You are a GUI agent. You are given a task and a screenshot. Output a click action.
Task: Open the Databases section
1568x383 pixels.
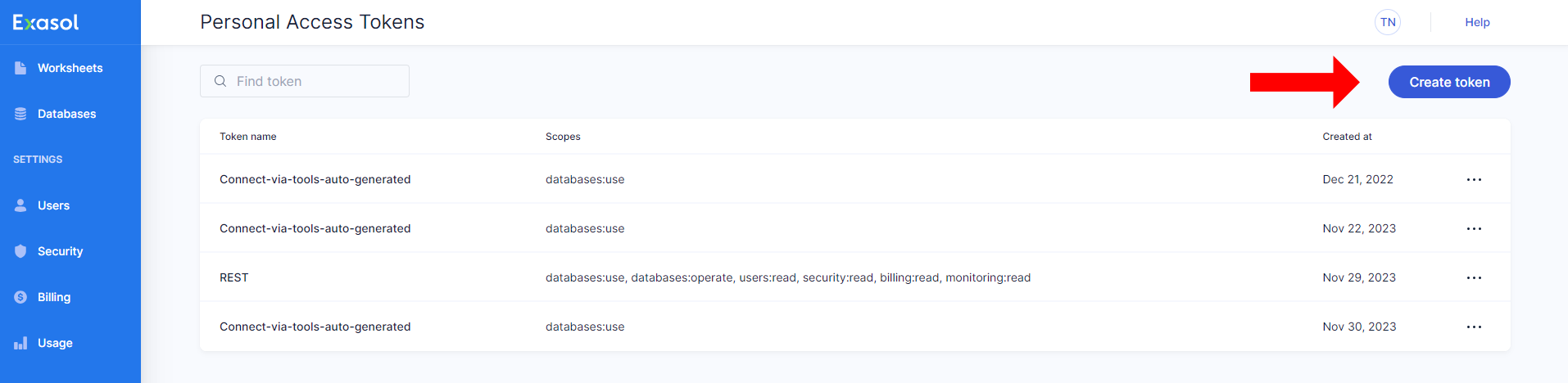pos(66,114)
